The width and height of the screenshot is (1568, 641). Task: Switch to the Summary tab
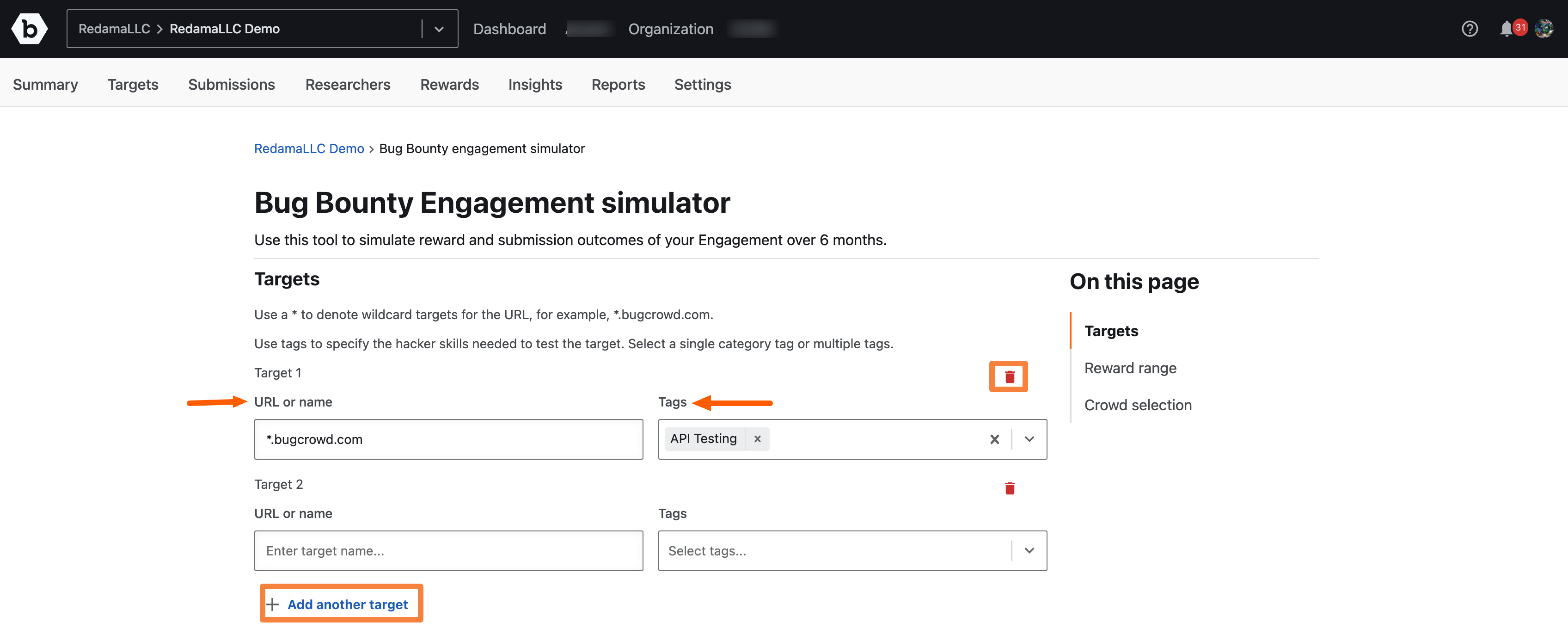pyautogui.click(x=46, y=84)
